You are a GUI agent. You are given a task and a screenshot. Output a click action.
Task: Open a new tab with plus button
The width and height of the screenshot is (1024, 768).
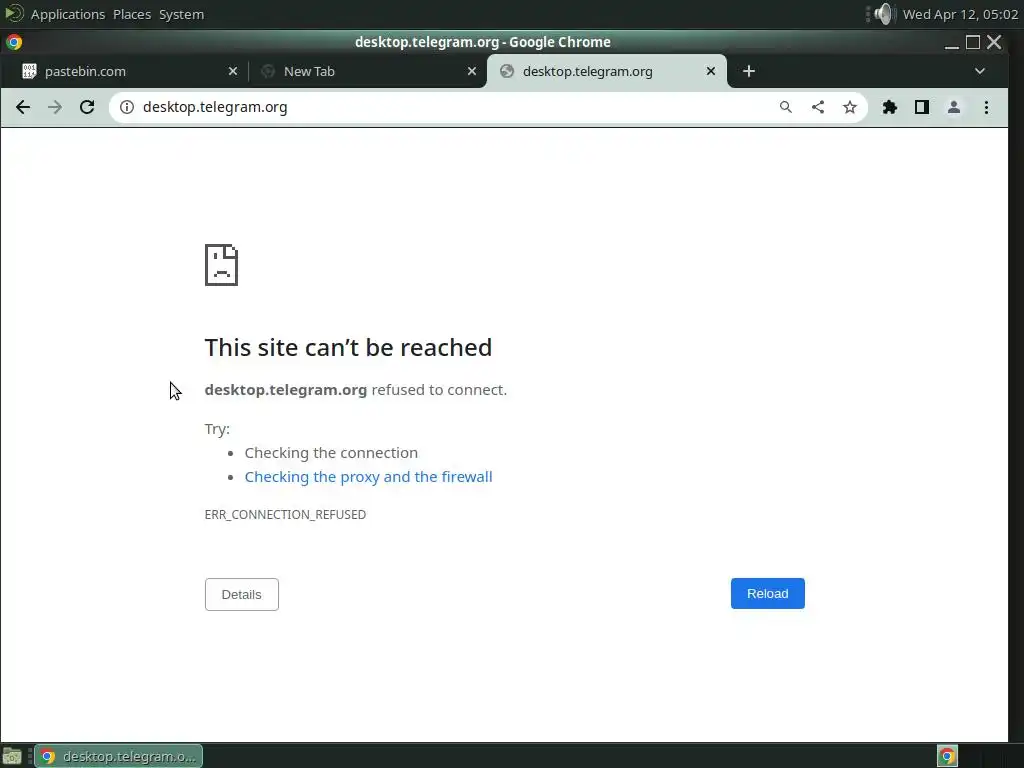(x=749, y=71)
